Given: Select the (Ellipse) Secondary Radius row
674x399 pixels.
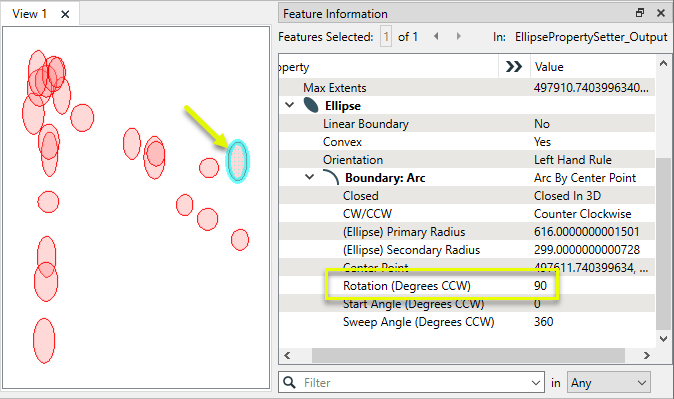Looking at the screenshot, I should click(467, 250).
